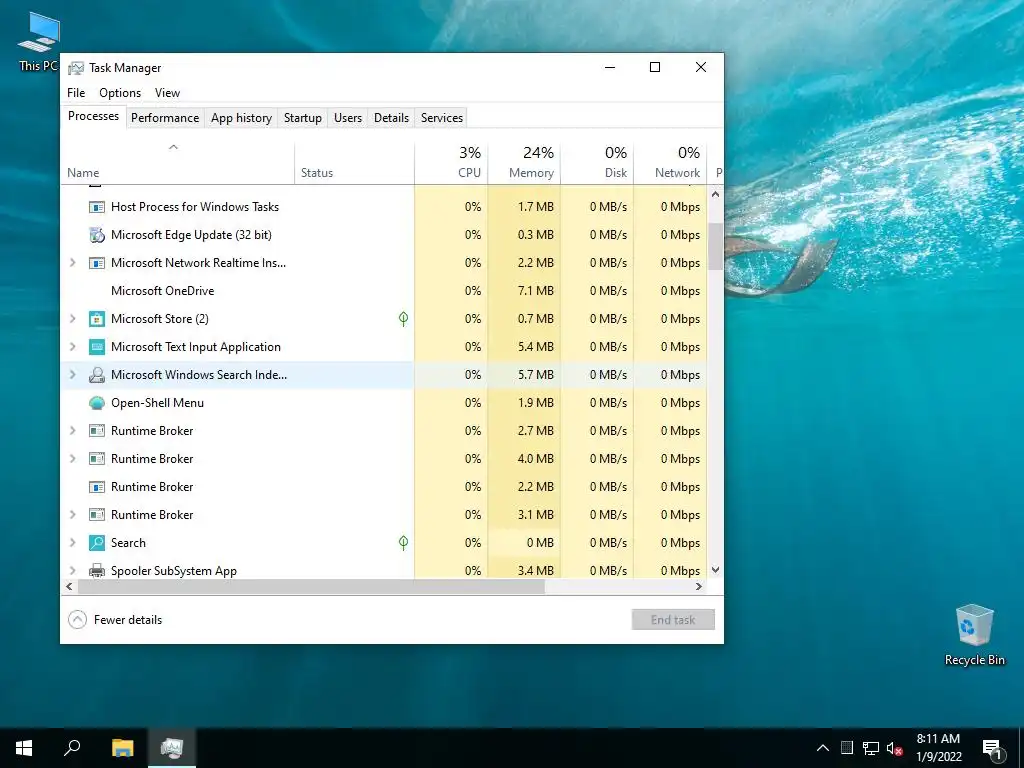This screenshot has height=768, width=1024.
Task: Click the Spooler SubSystem App printer icon
Action: 97,571
